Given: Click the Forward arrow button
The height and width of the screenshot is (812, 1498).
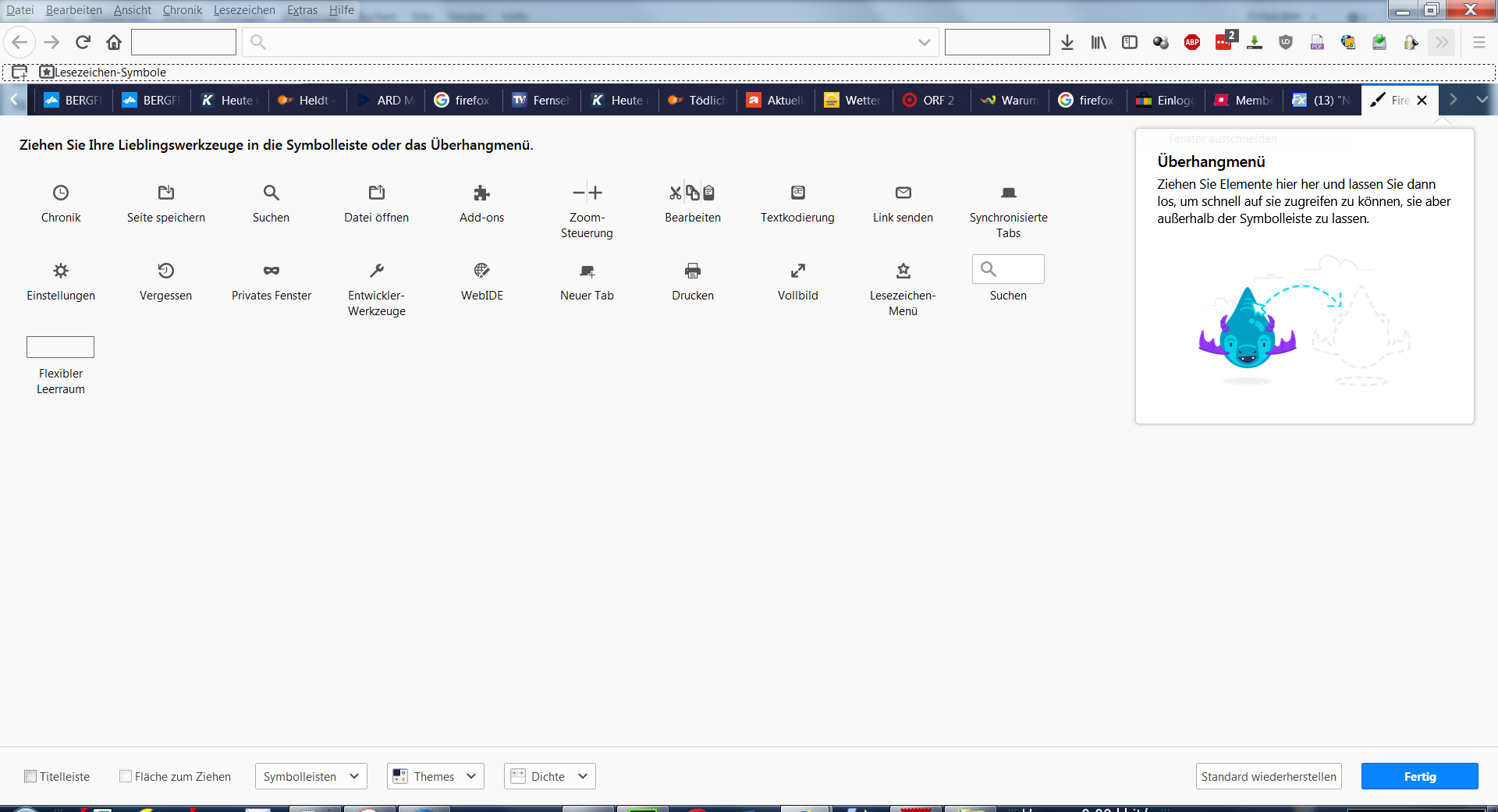Looking at the screenshot, I should [51, 42].
